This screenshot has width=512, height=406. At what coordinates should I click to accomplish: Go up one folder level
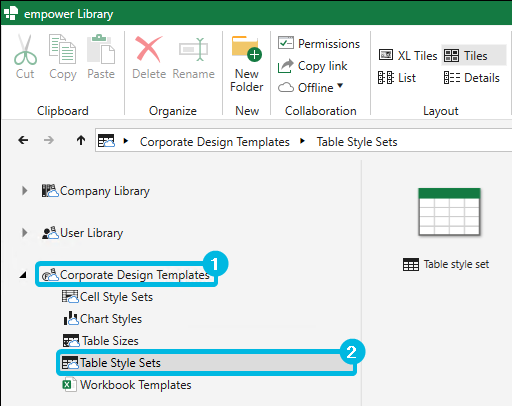tap(81, 140)
